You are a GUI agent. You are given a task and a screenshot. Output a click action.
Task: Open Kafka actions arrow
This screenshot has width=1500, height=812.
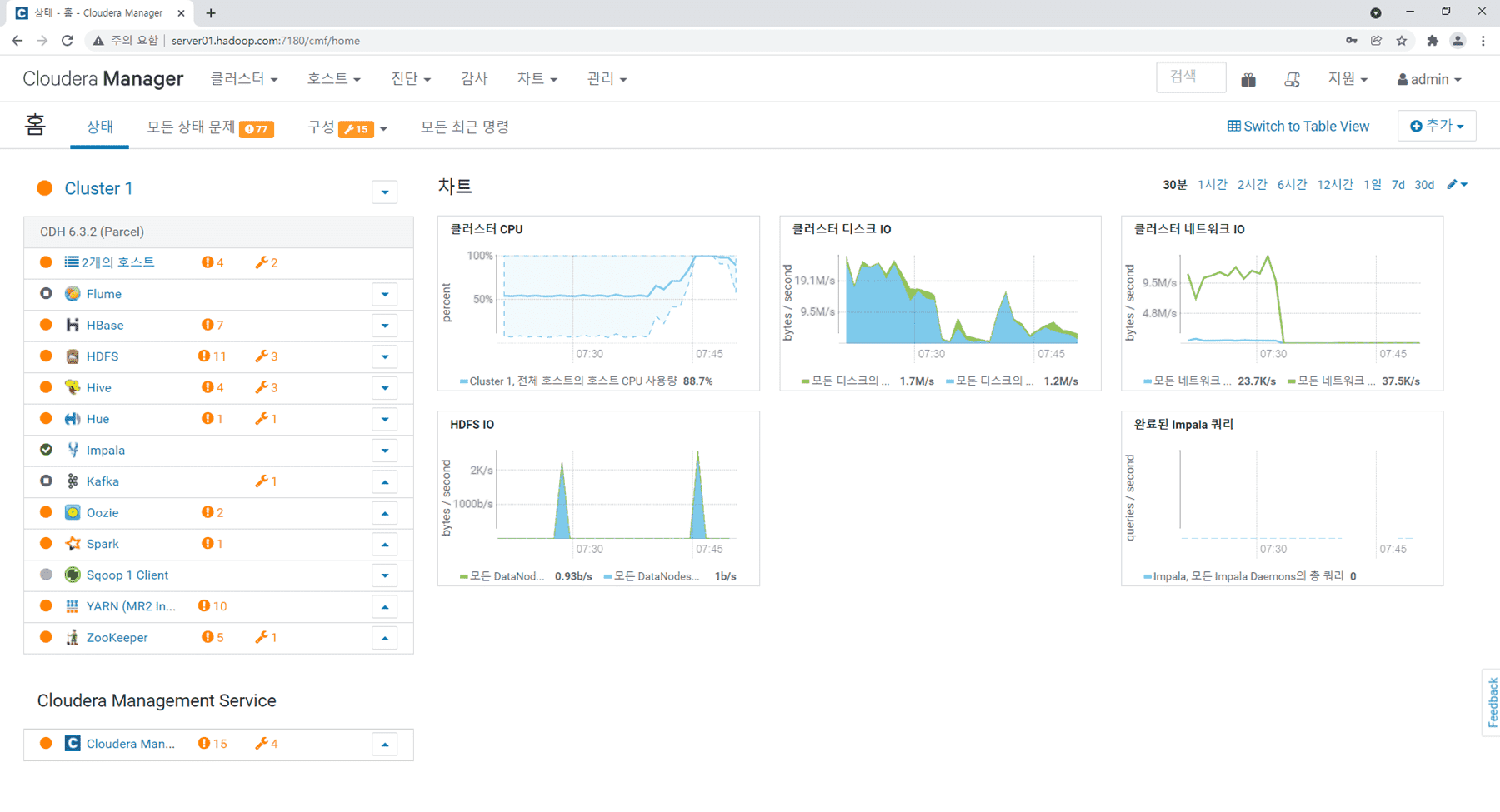coord(385,481)
